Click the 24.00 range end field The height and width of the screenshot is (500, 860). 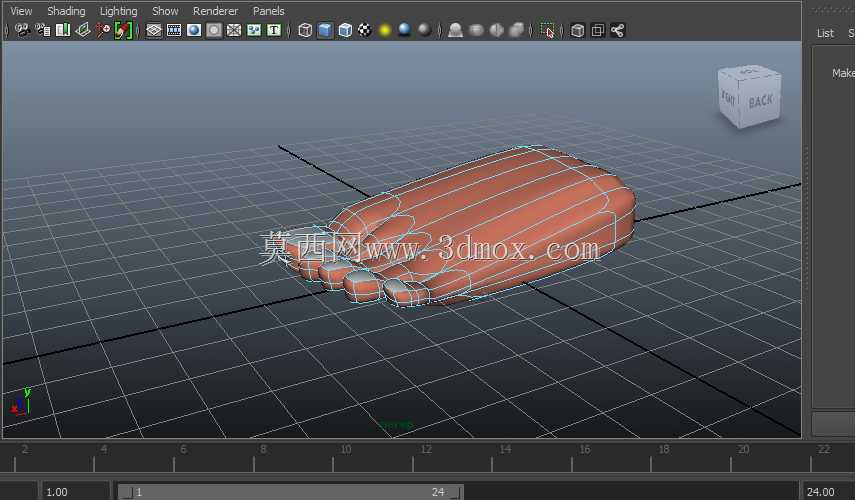tap(828, 492)
